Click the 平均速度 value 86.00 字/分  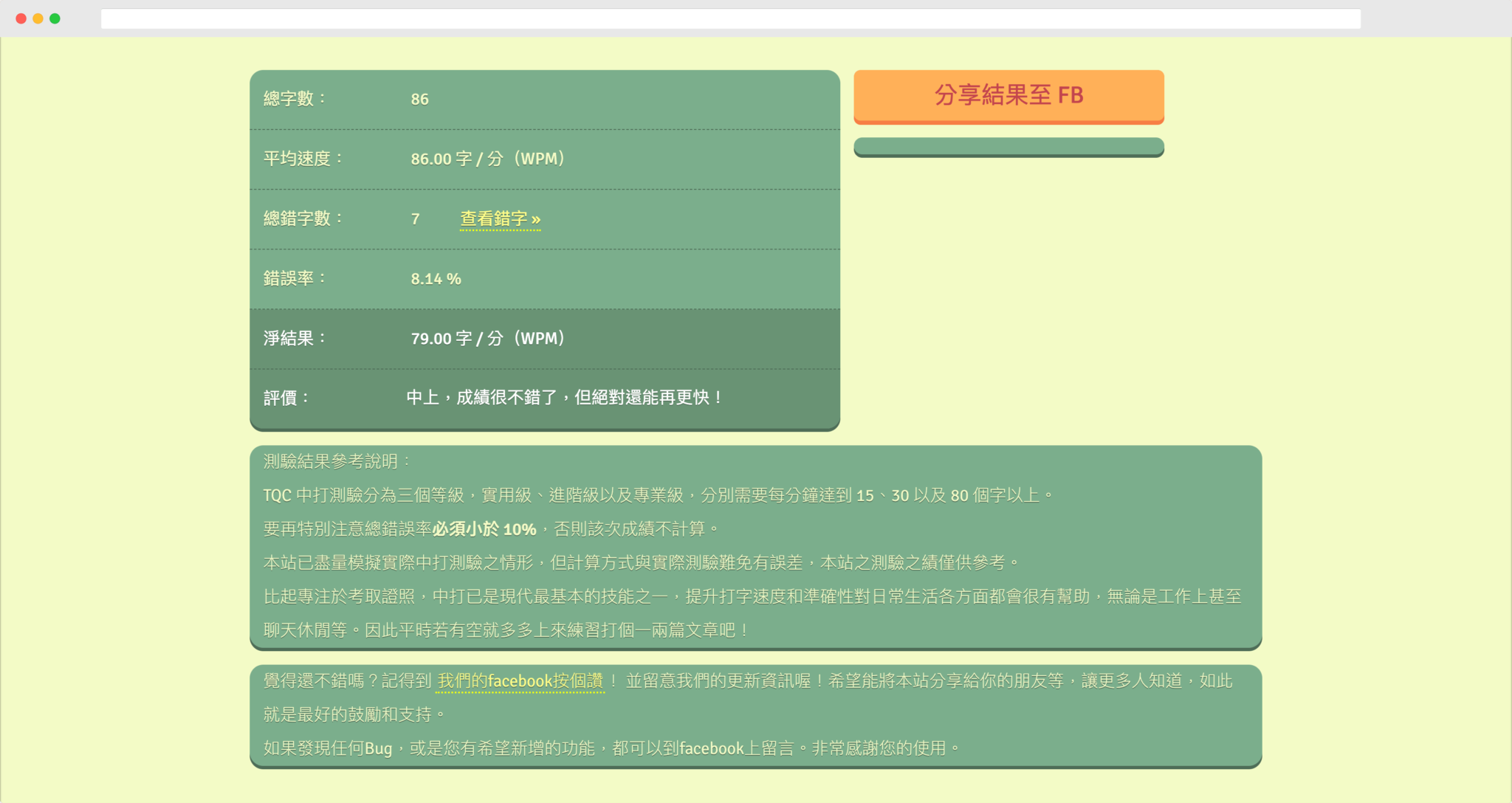(x=487, y=158)
